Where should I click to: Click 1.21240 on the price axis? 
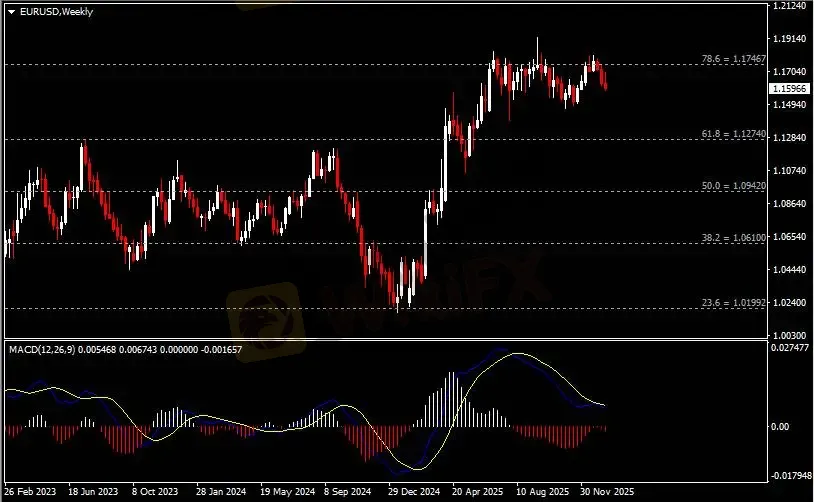click(x=789, y=6)
